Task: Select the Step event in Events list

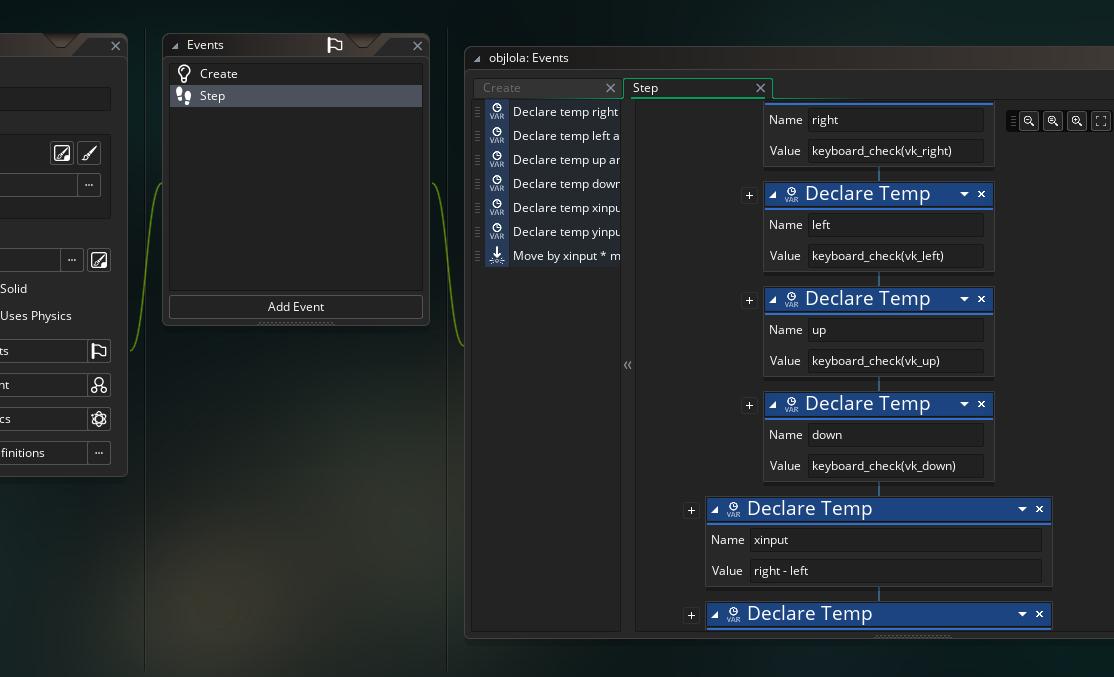Action: (x=296, y=96)
